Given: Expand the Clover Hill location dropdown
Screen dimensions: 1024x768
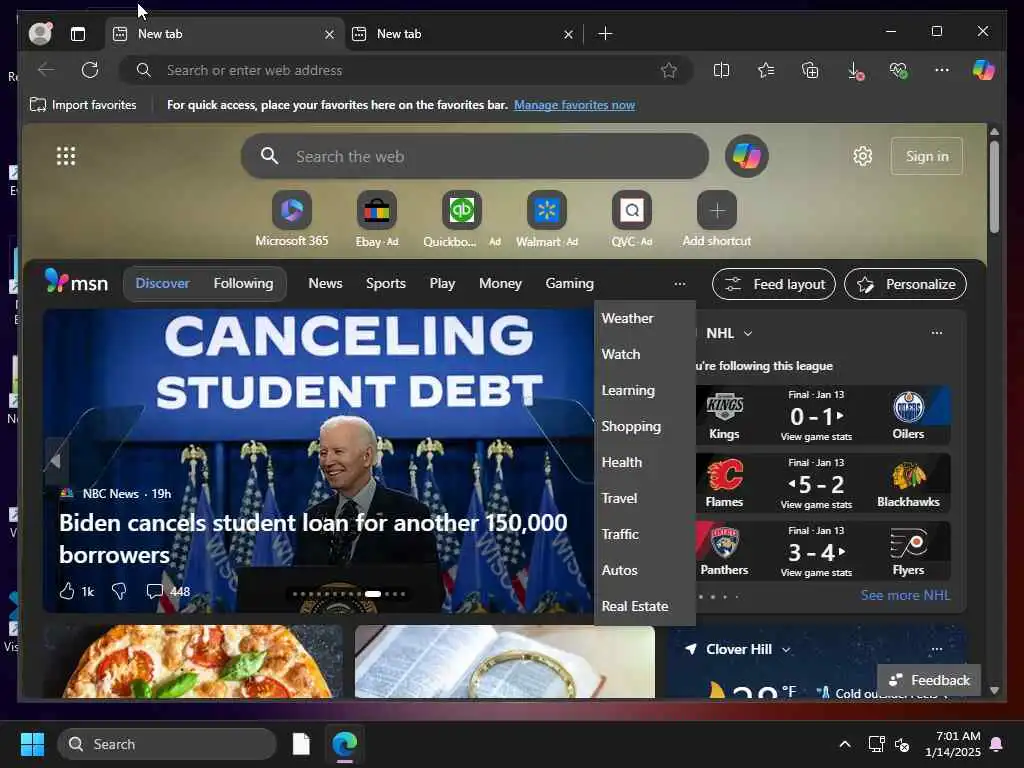Looking at the screenshot, I should coord(786,649).
